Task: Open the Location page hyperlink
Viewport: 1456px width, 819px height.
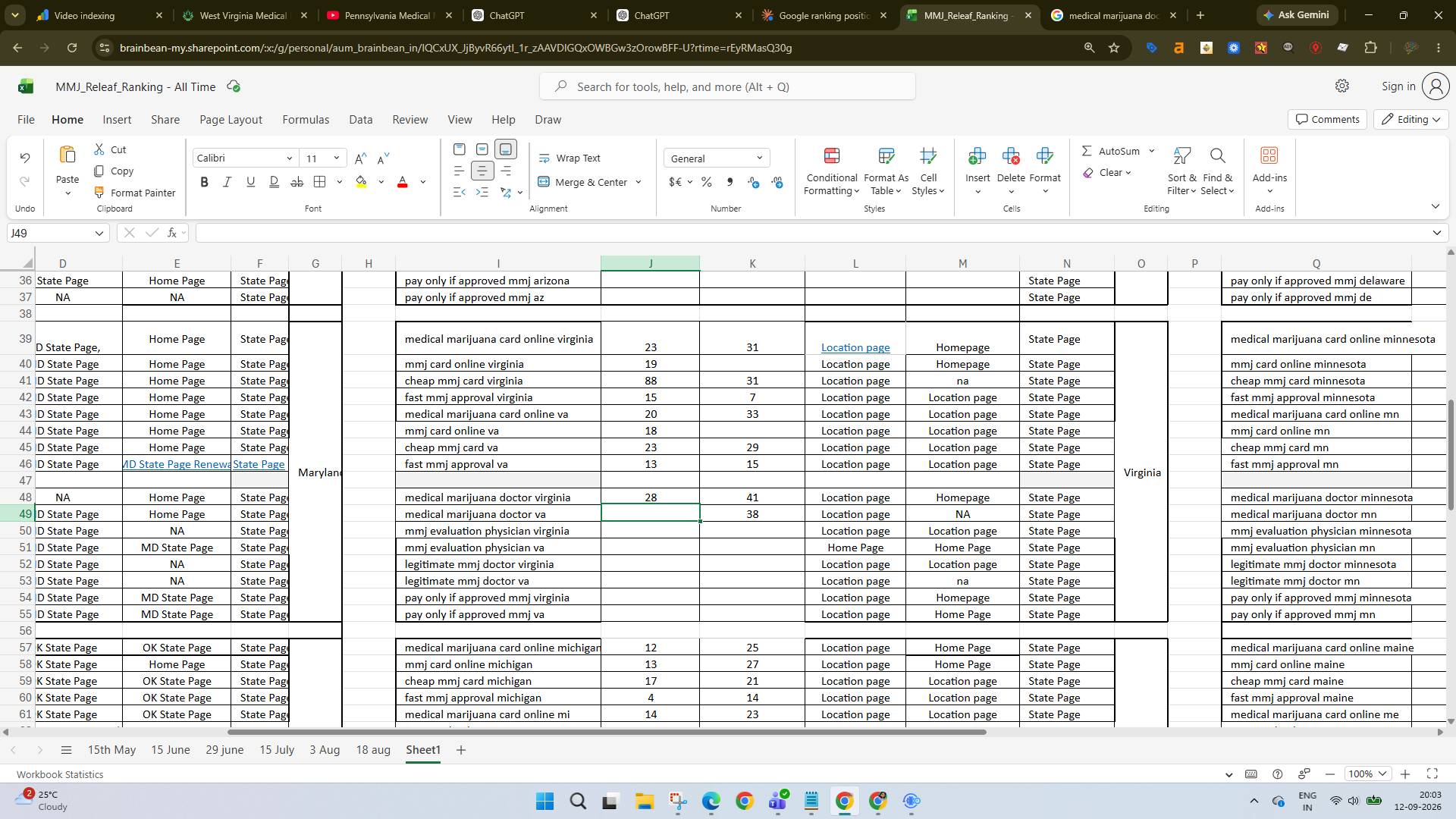Action: (855, 347)
